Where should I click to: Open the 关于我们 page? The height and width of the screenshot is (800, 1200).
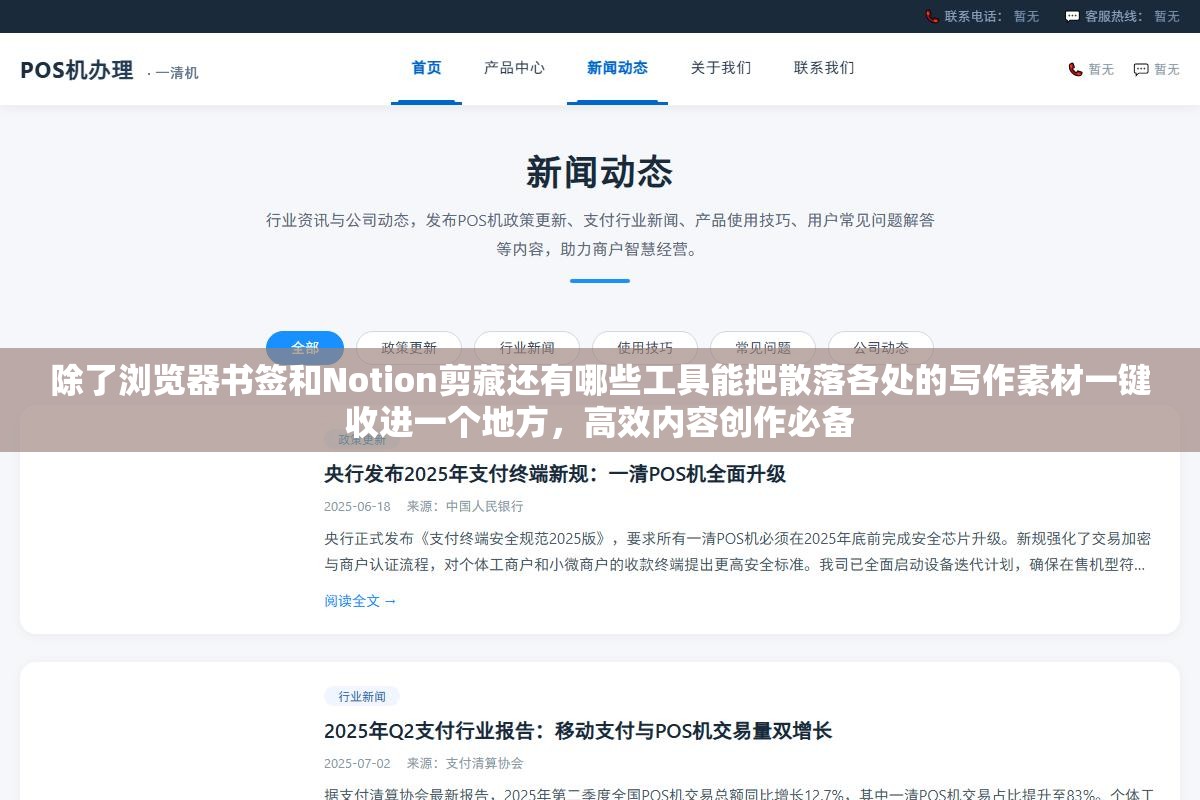[x=720, y=68]
